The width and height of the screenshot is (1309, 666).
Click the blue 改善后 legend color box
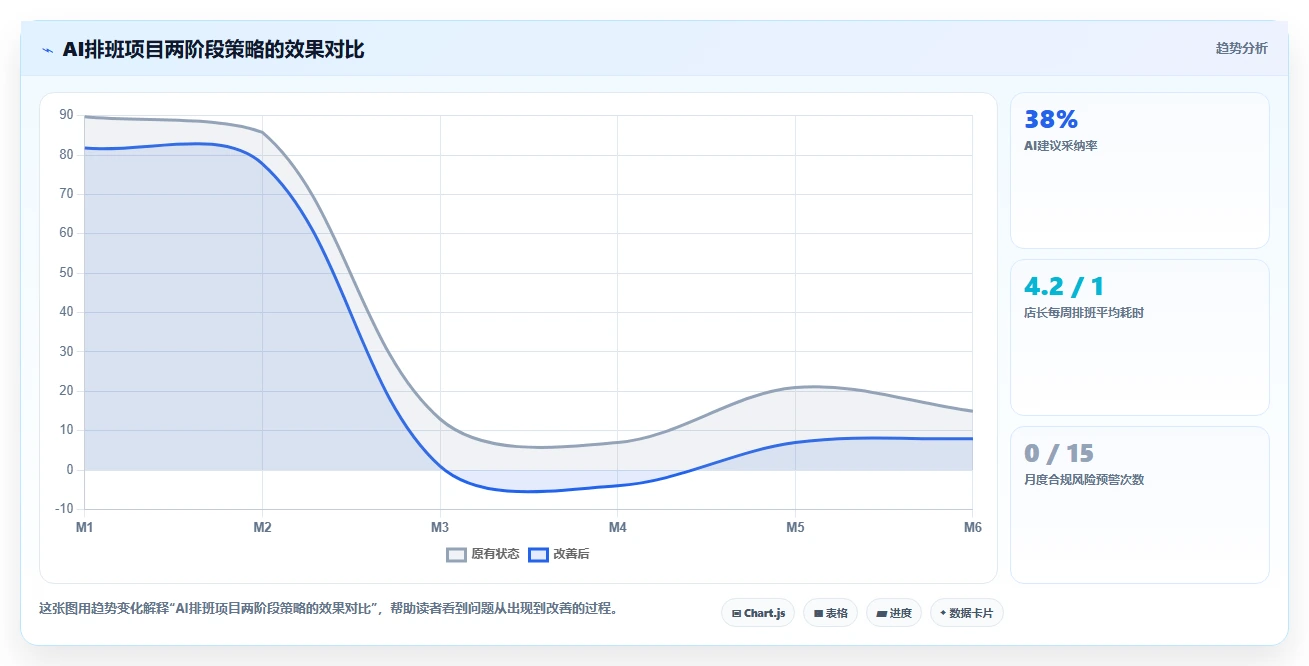pyautogui.click(x=538, y=554)
